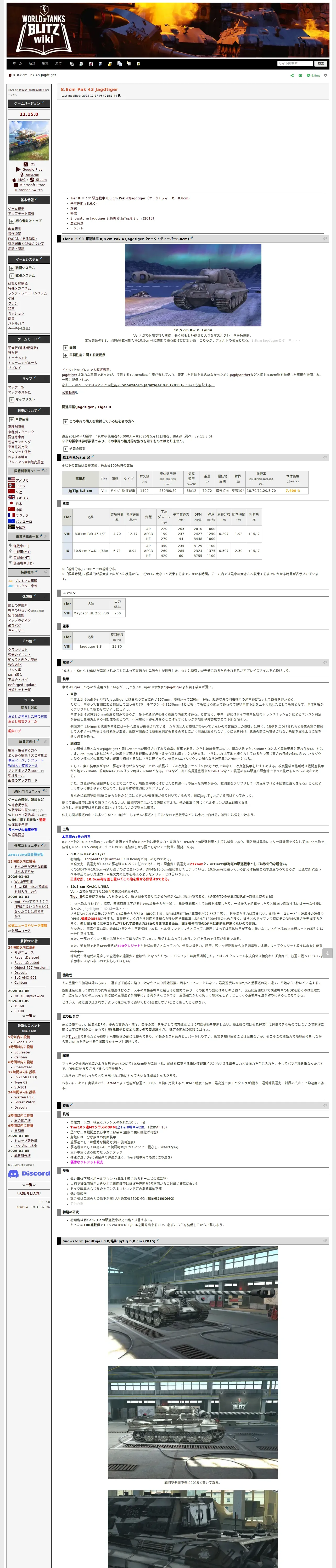Click the British flag for イギリス
336x1568 pixels.
click(x=11, y=497)
